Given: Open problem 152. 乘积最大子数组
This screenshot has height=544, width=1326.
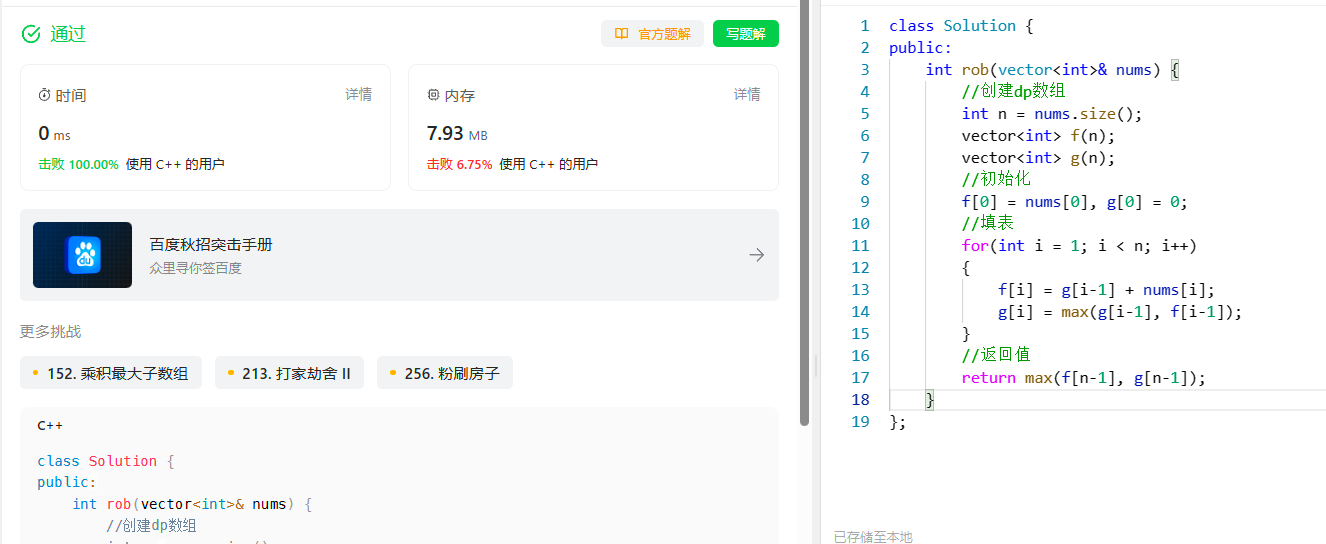Looking at the screenshot, I should (111, 373).
